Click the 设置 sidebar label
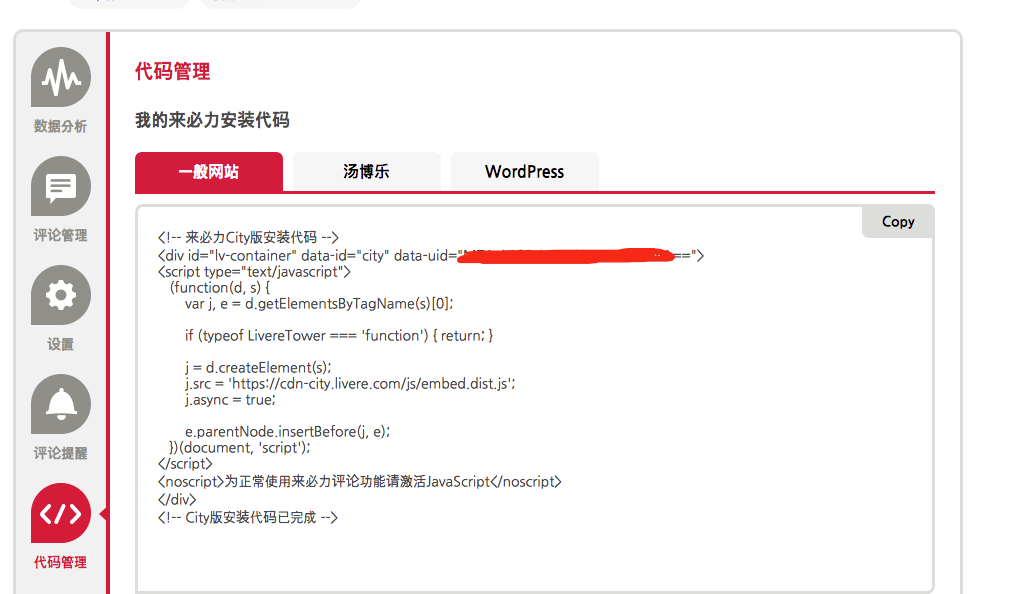 click(60, 344)
